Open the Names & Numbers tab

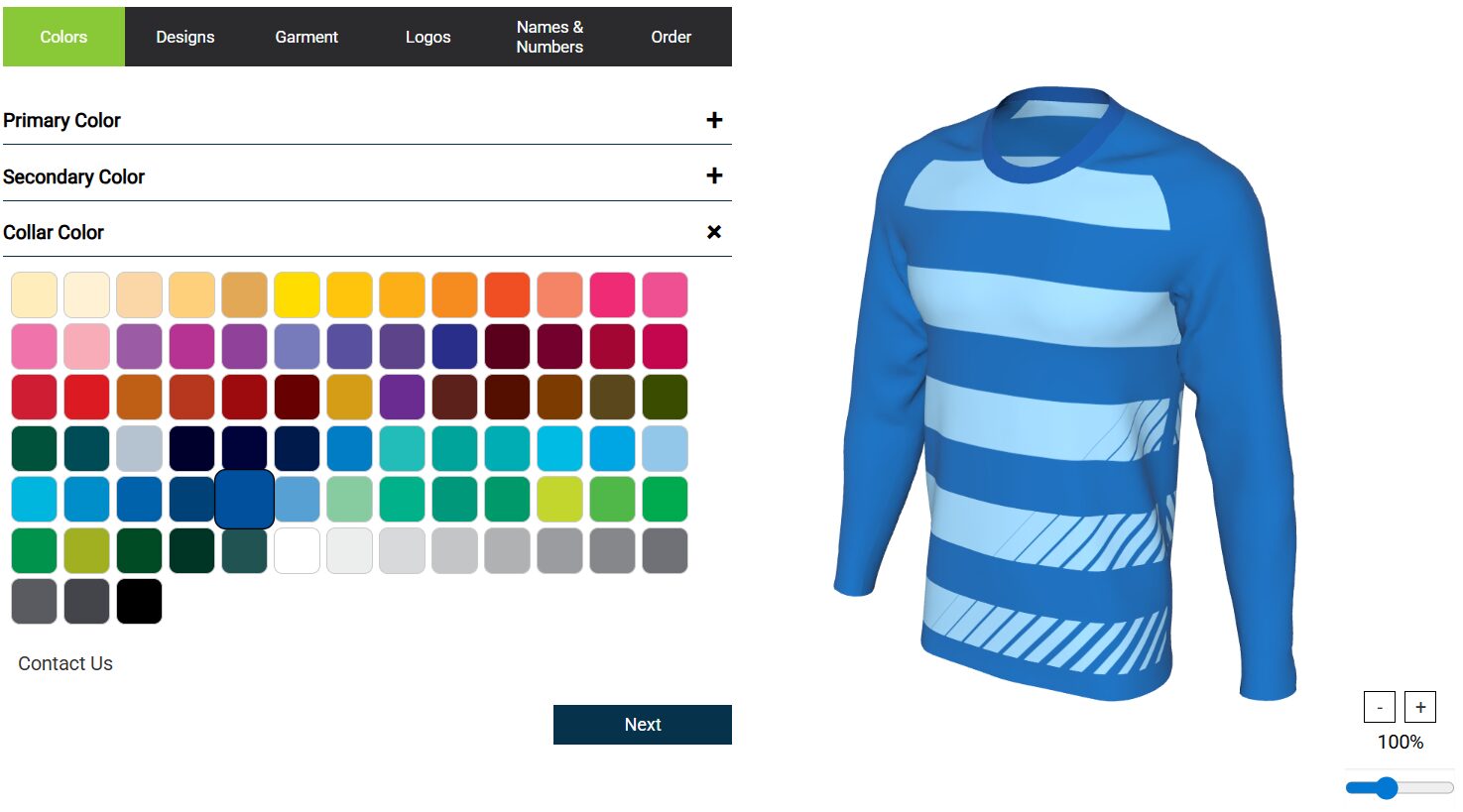[549, 37]
